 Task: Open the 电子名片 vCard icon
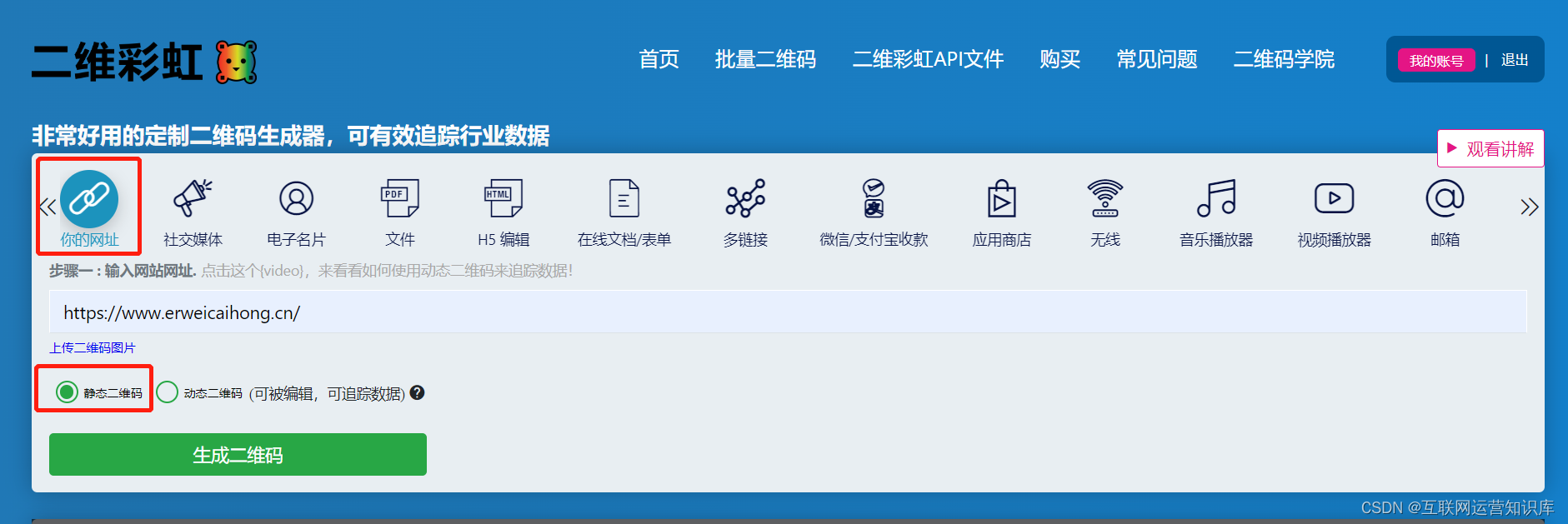(x=296, y=198)
